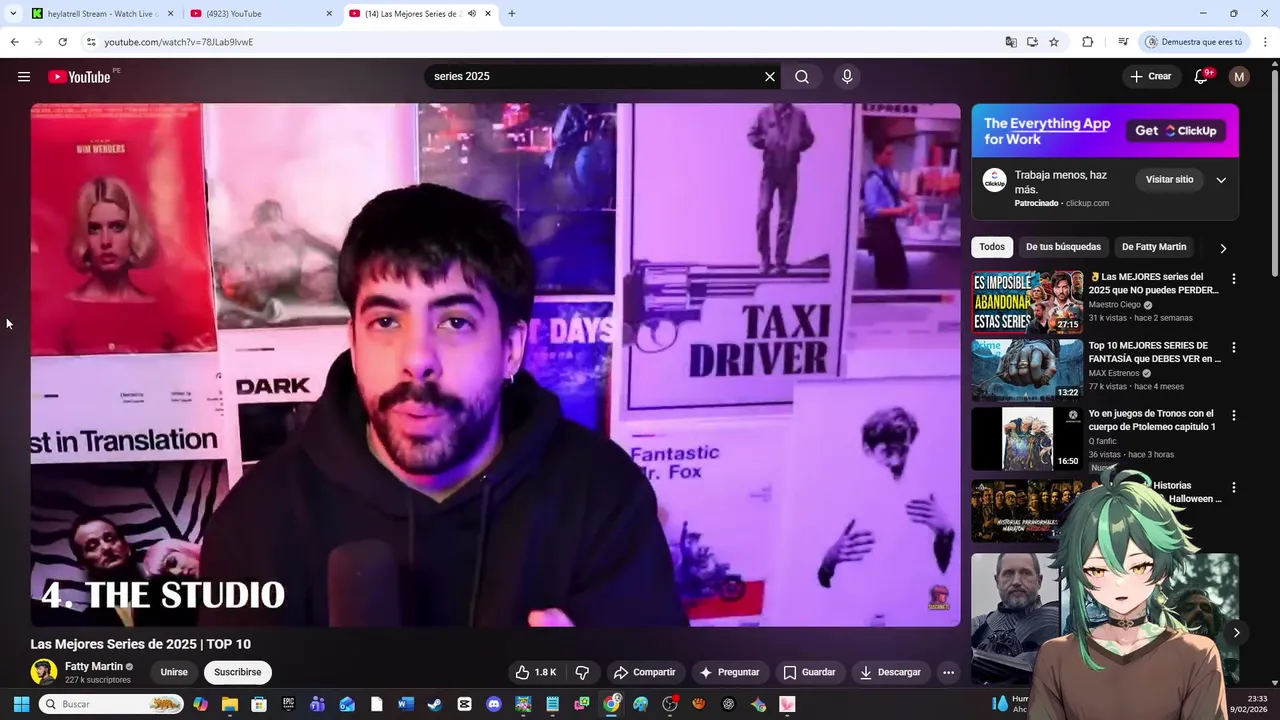Open options for the Q fanfic video
1280x720 pixels.
pos(1233,415)
